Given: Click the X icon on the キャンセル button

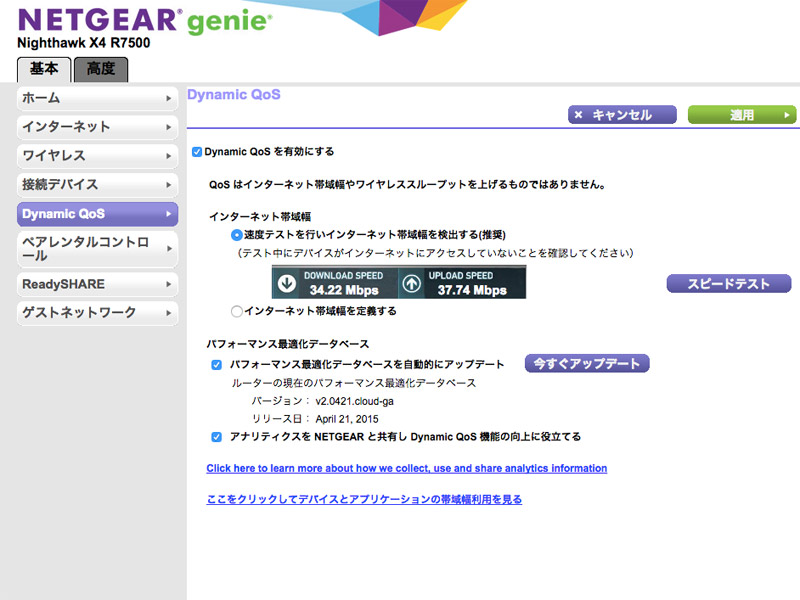Looking at the screenshot, I should pos(579,115).
